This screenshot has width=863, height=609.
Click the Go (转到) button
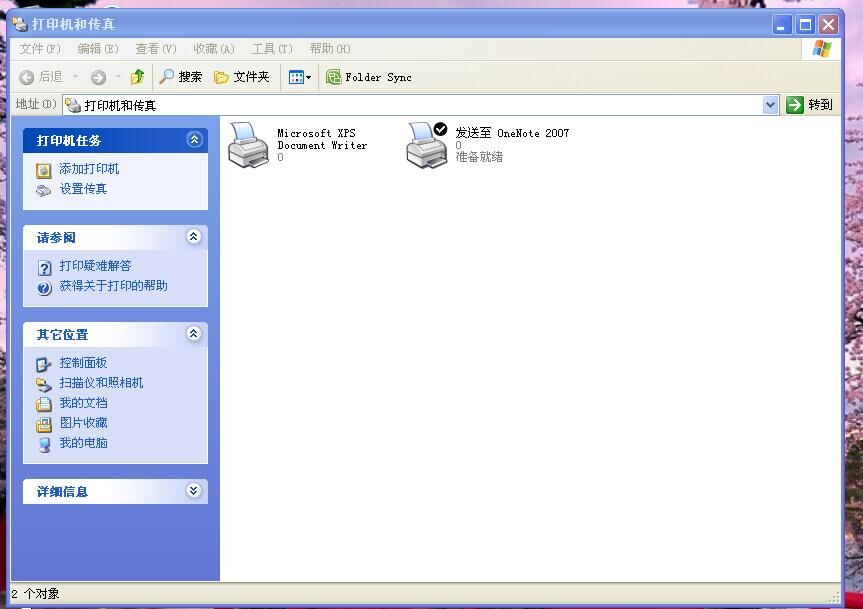coord(809,105)
